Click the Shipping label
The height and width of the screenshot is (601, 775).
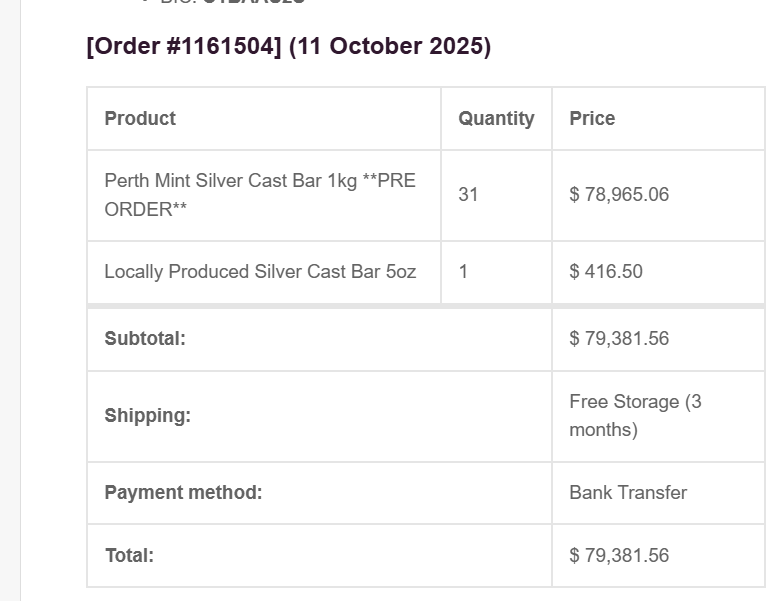tap(147, 415)
